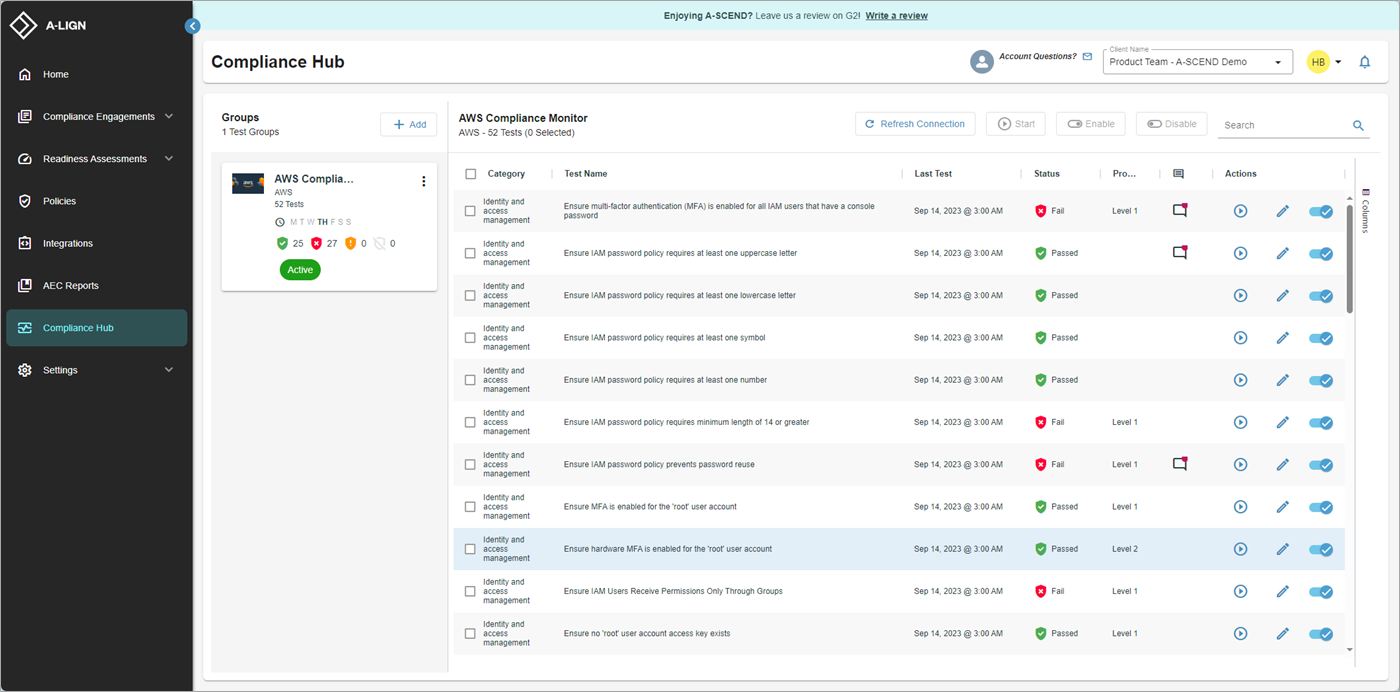Open the Client Name dropdown
This screenshot has height=692, width=1400.
(x=1198, y=62)
